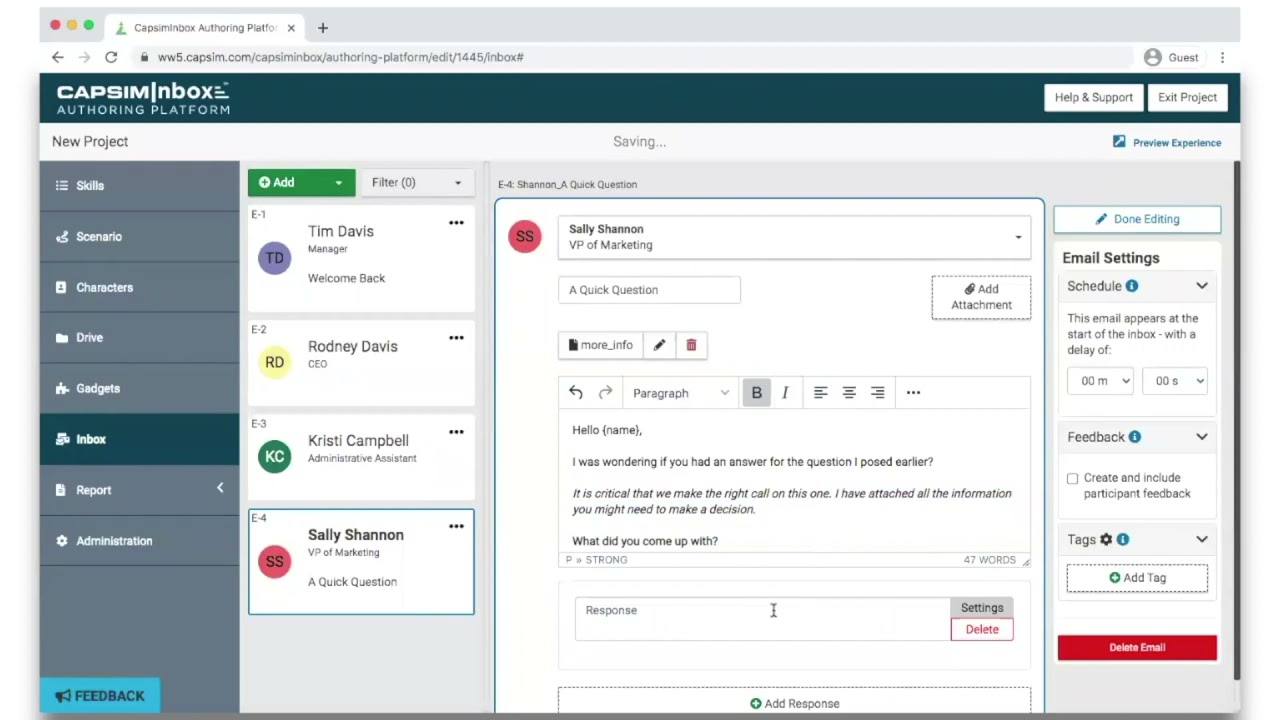The width and height of the screenshot is (1280, 720).
Task: Click the SS sender avatar in editor
Action: click(525, 237)
